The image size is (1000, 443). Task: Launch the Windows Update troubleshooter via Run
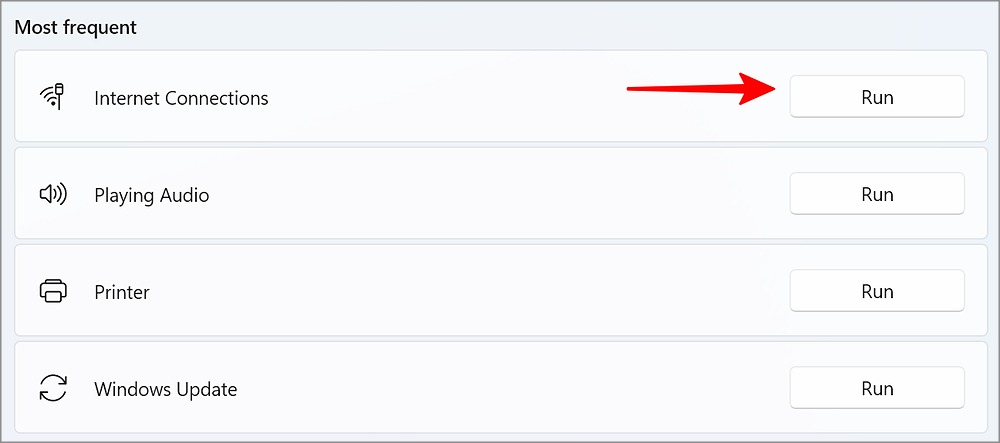(877, 388)
